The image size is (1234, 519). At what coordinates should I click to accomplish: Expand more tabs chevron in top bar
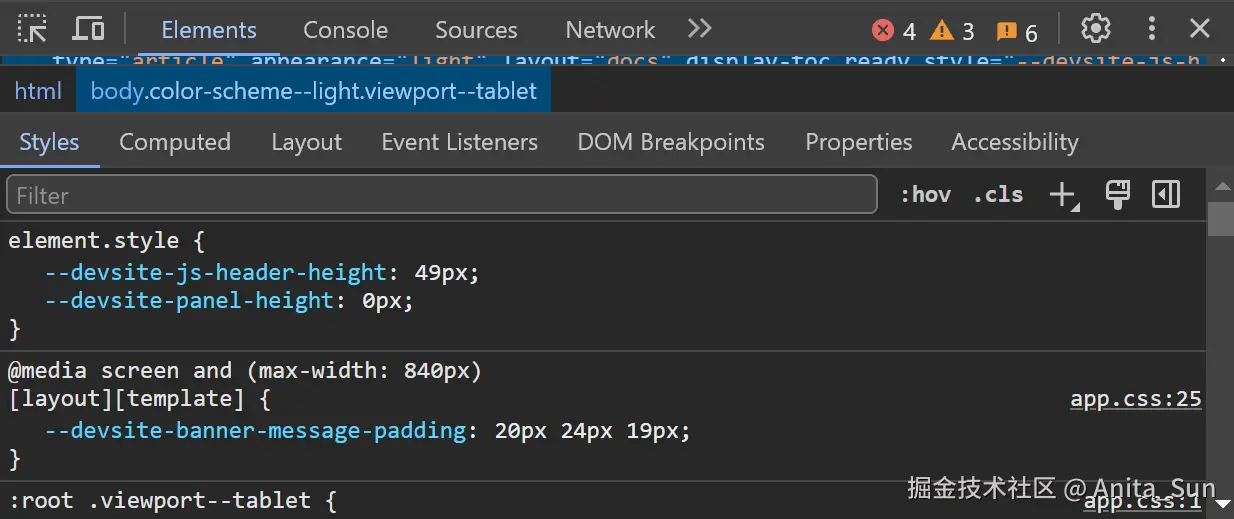[700, 29]
